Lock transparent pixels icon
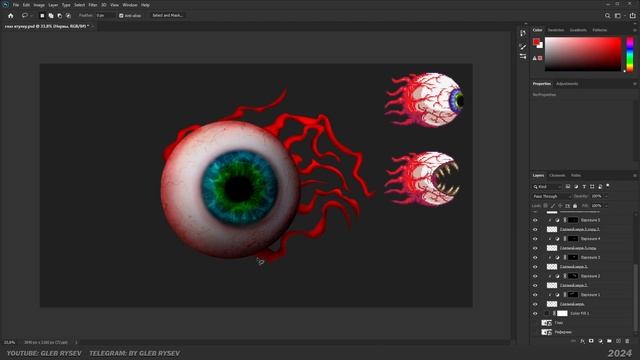The height and width of the screenshot is (360, 640). point(546,206)
